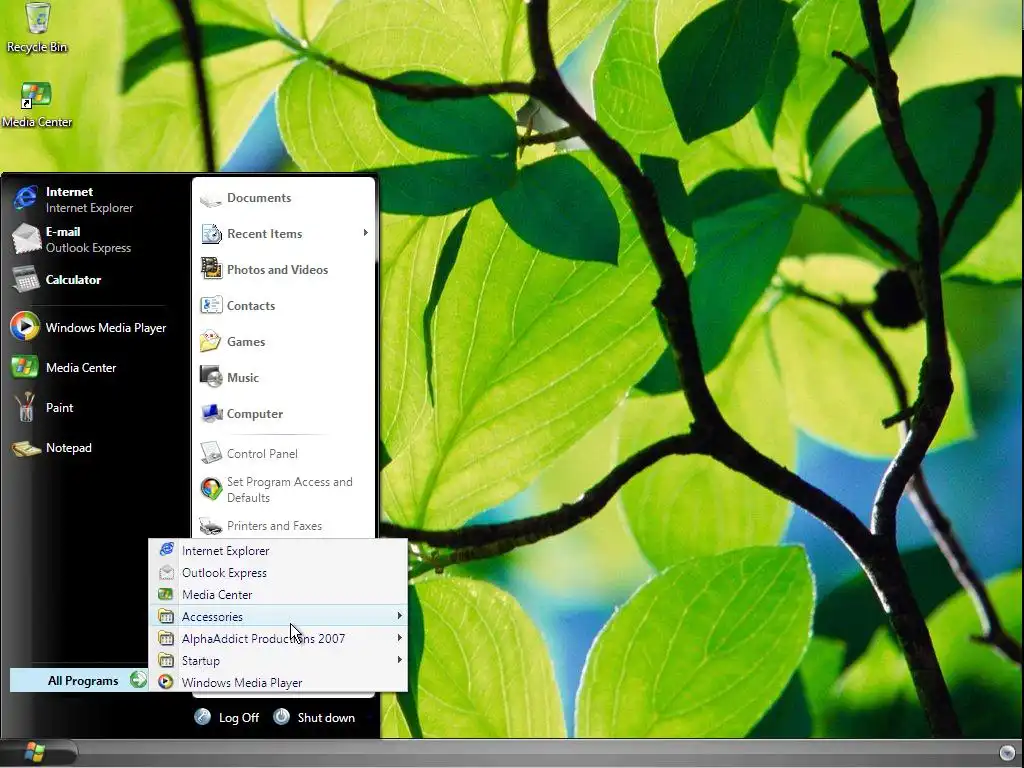Click the Windows Media Player icon in left column

tap(25, 327)
